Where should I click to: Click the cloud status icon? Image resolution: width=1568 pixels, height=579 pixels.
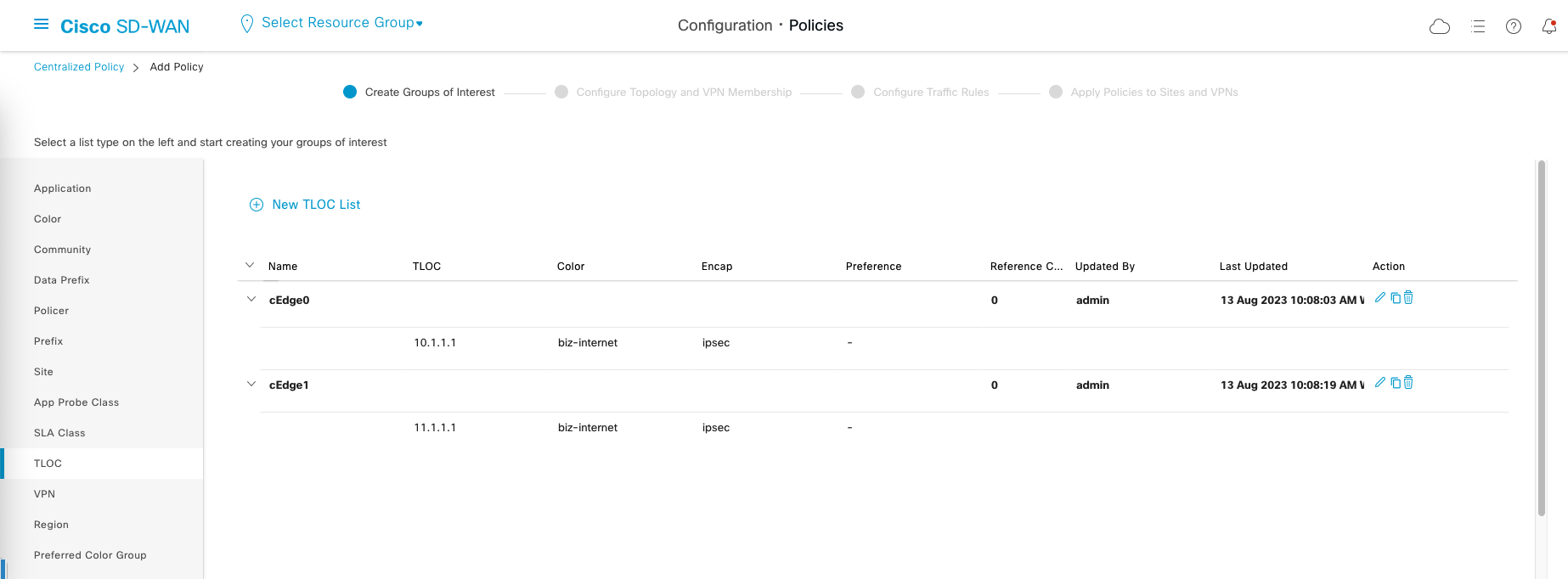click(x=1440, y=26)
